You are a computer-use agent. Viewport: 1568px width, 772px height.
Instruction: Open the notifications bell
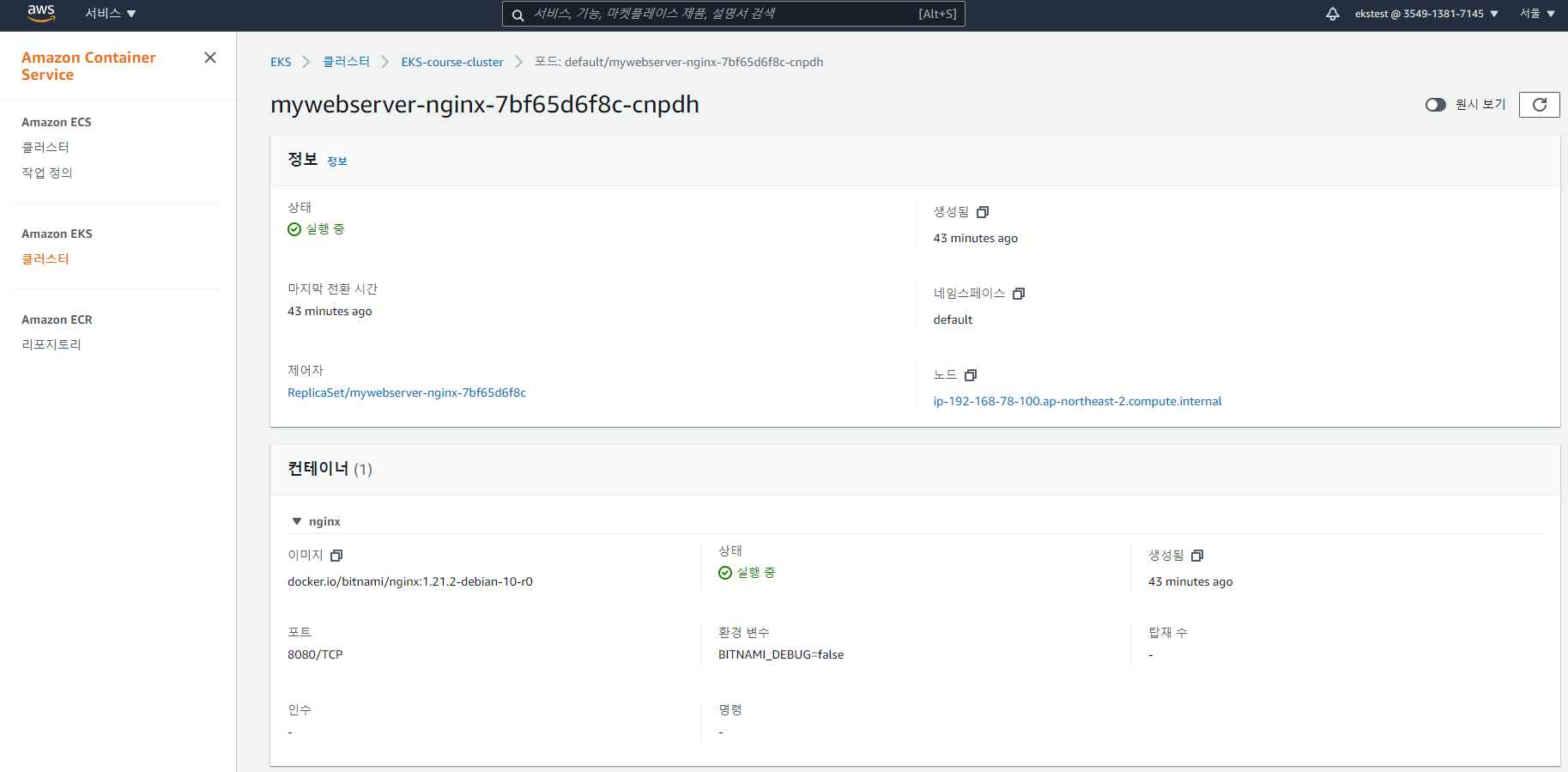point(1333,14)
